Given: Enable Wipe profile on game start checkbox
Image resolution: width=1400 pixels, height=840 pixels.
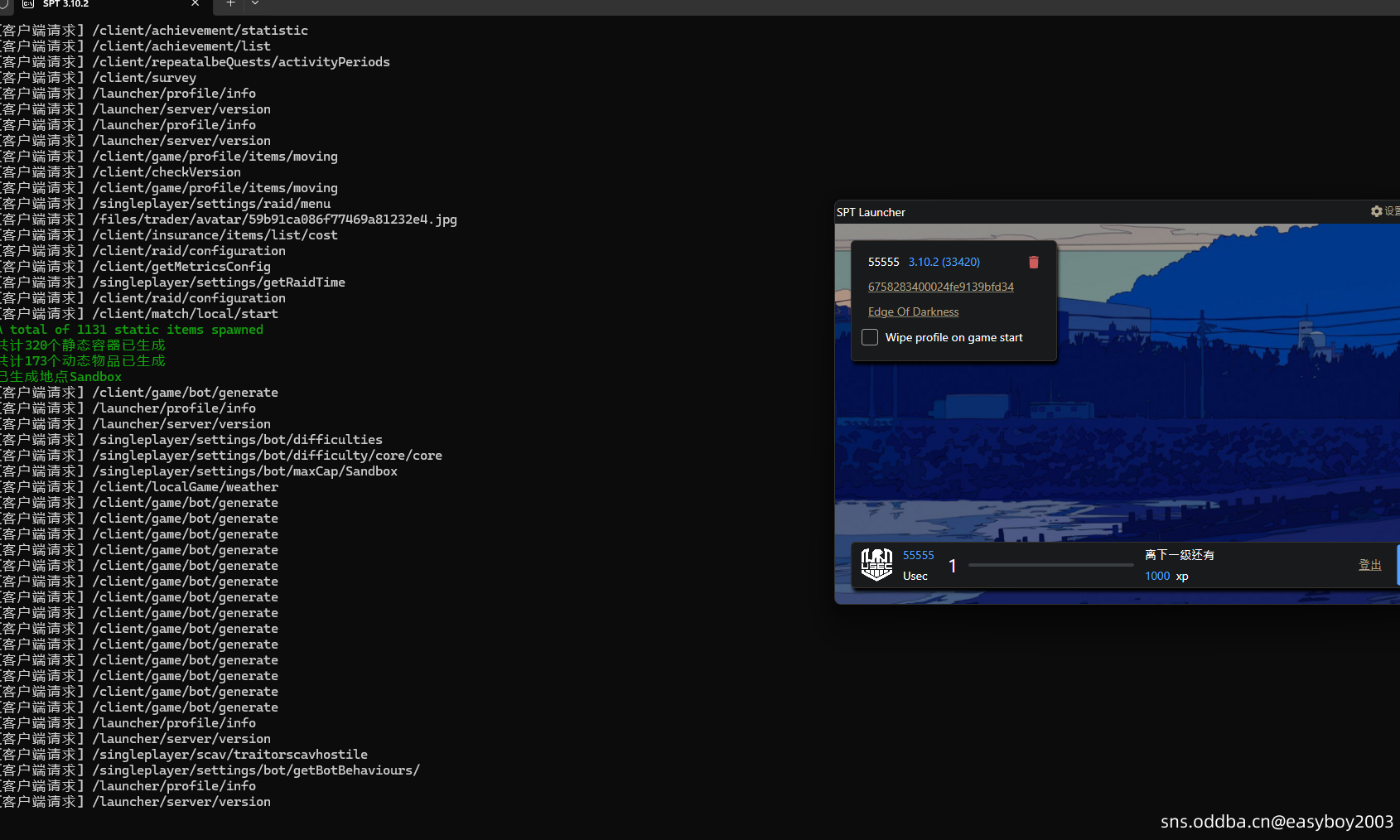Looking at the screenshot, I should click(870, 337).
